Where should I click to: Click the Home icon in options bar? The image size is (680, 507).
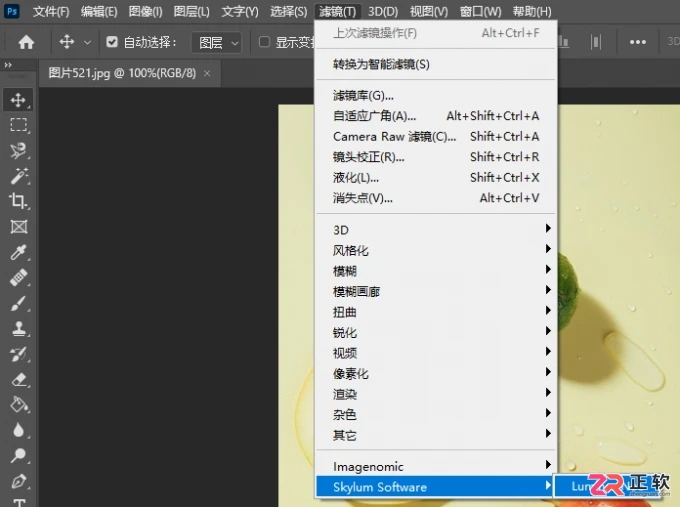[x=26, y=42]
